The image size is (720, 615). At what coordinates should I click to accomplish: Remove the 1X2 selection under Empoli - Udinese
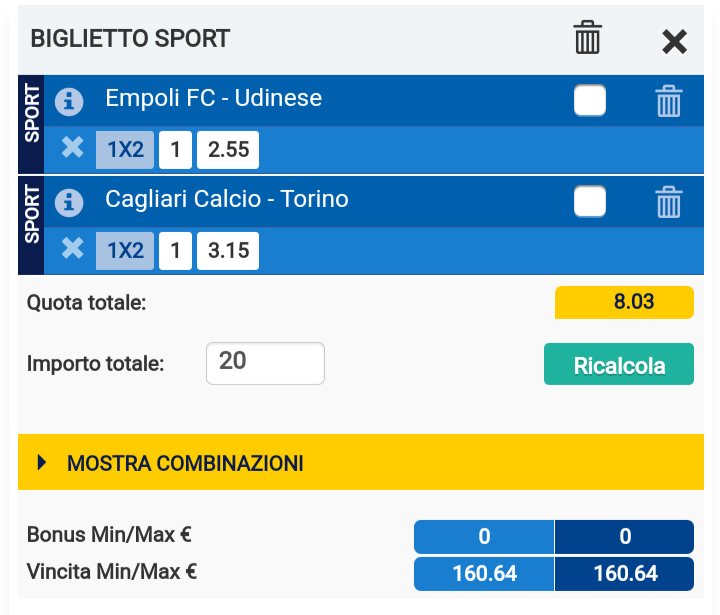(x=72, y=149)
